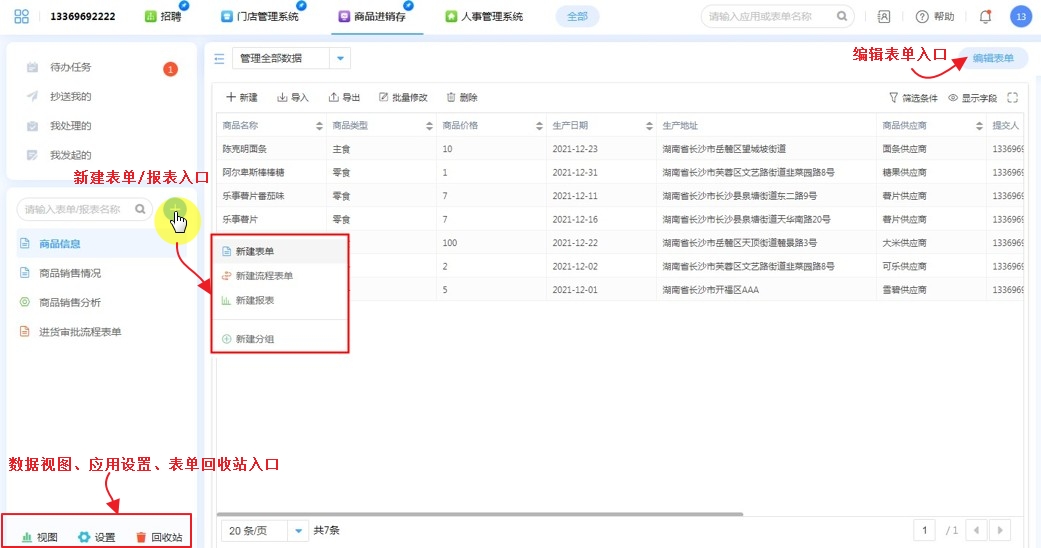Open the recycle bin at sidebar bottom
The height and width of the screenshot is (548, 1041).
[158, 537]
